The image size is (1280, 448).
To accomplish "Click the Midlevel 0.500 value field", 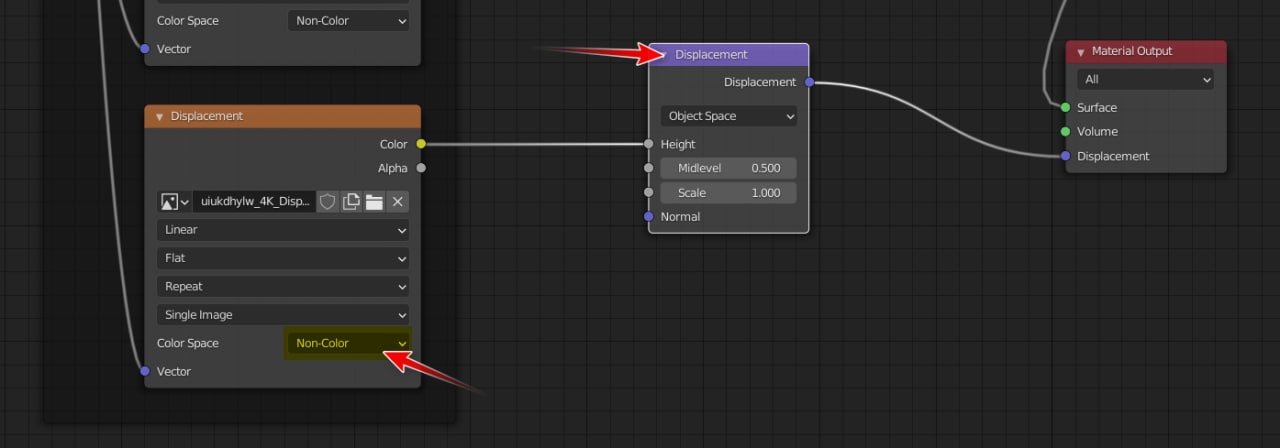I will 728,168.
